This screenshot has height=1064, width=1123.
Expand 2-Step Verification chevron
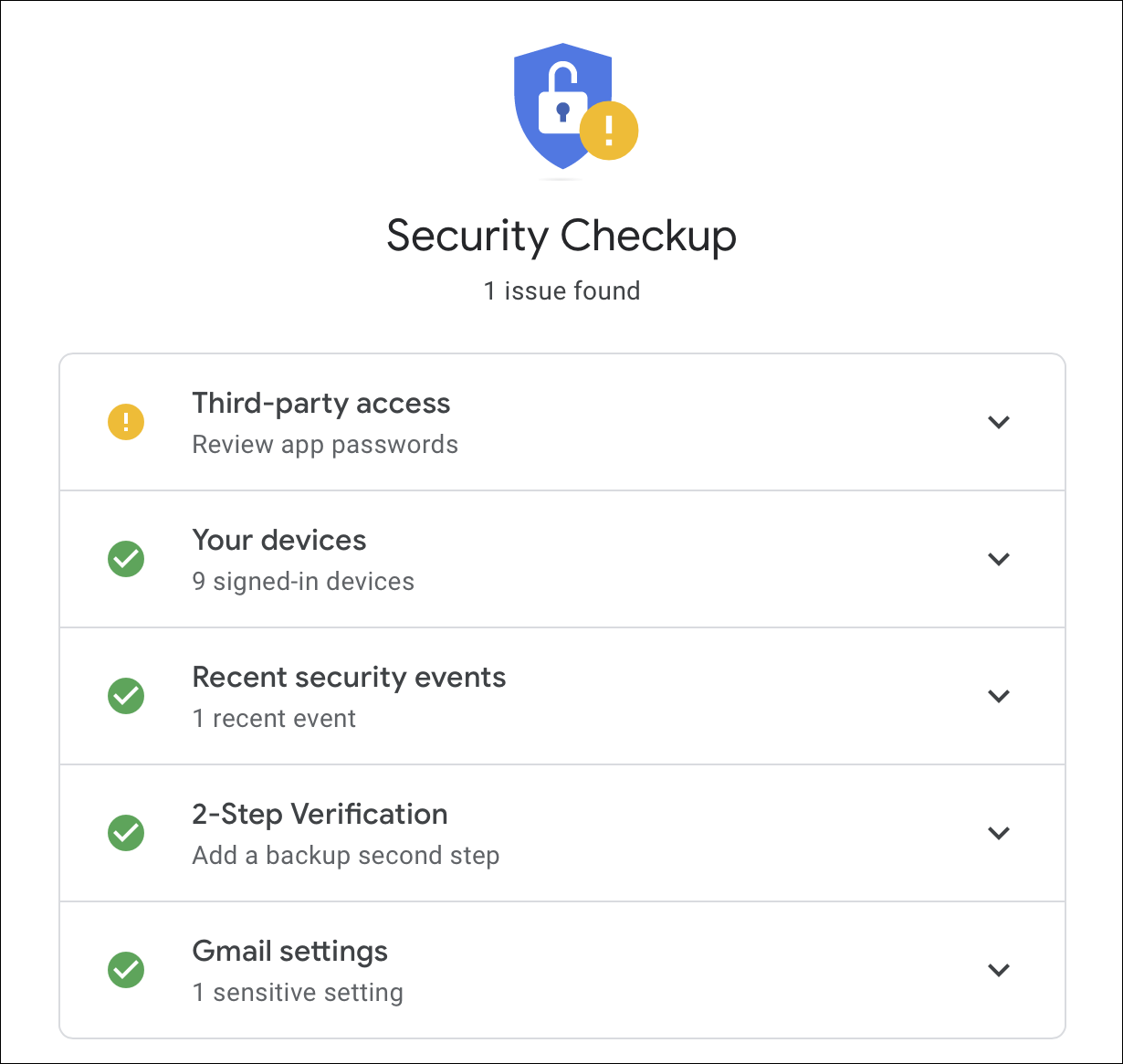pos(999,833)
